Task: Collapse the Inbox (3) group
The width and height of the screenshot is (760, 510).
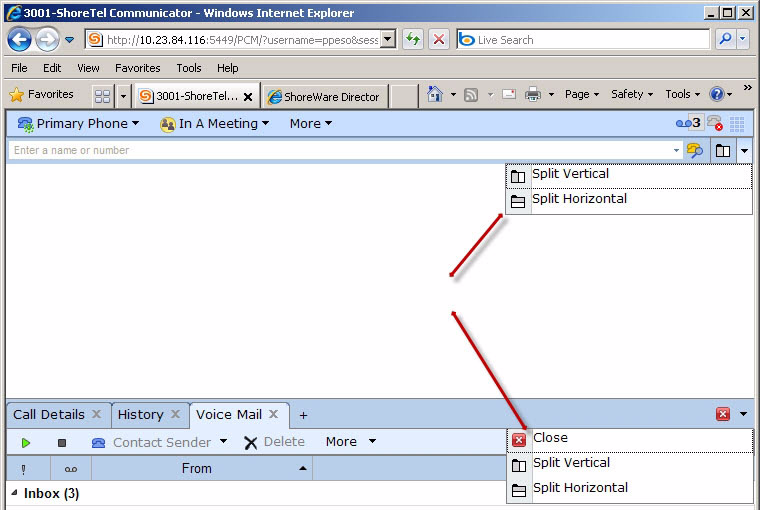Action: [15, 493]
